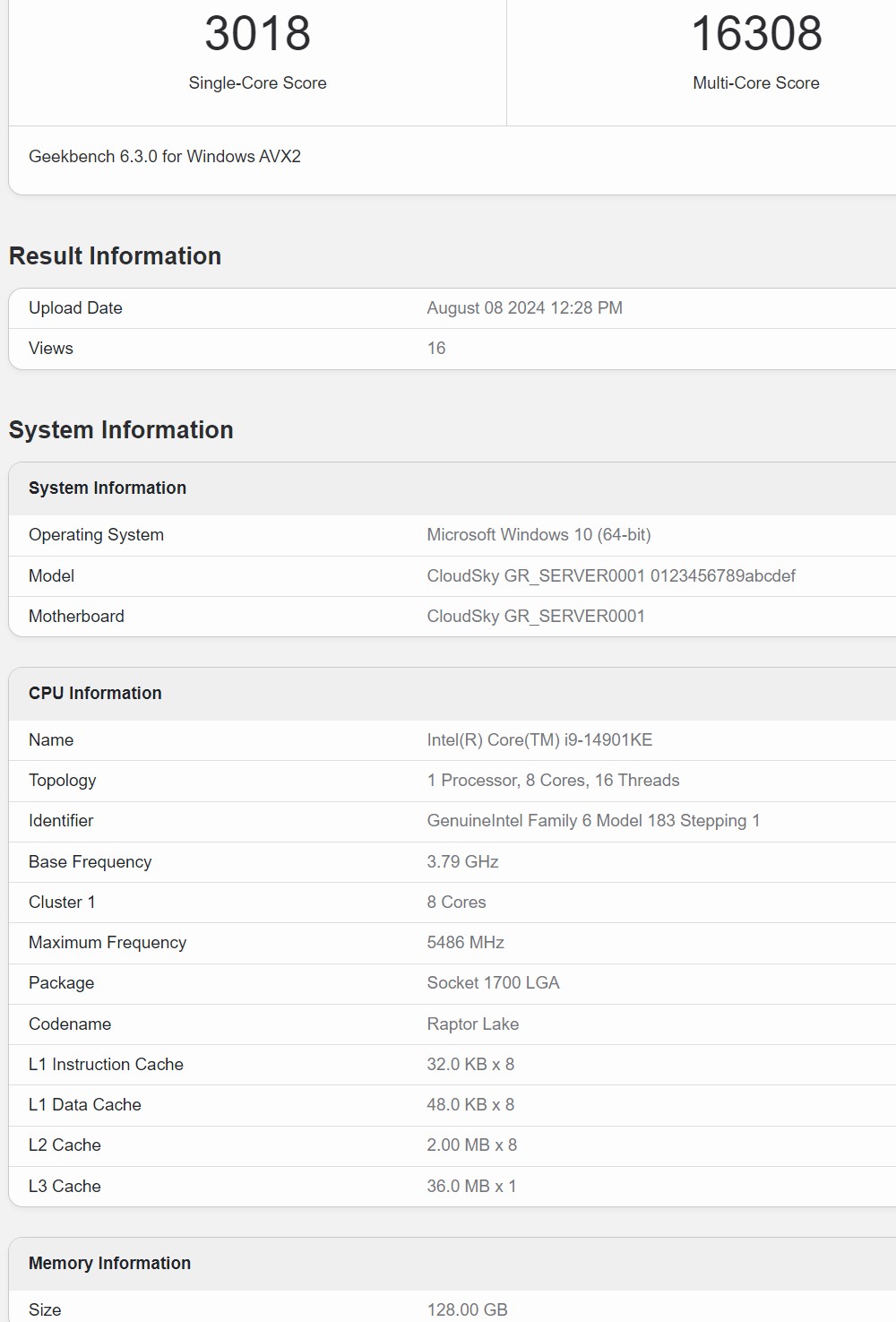Click the Memory Information table header
Viewport: 896px width, 1322px height.
109,1264
